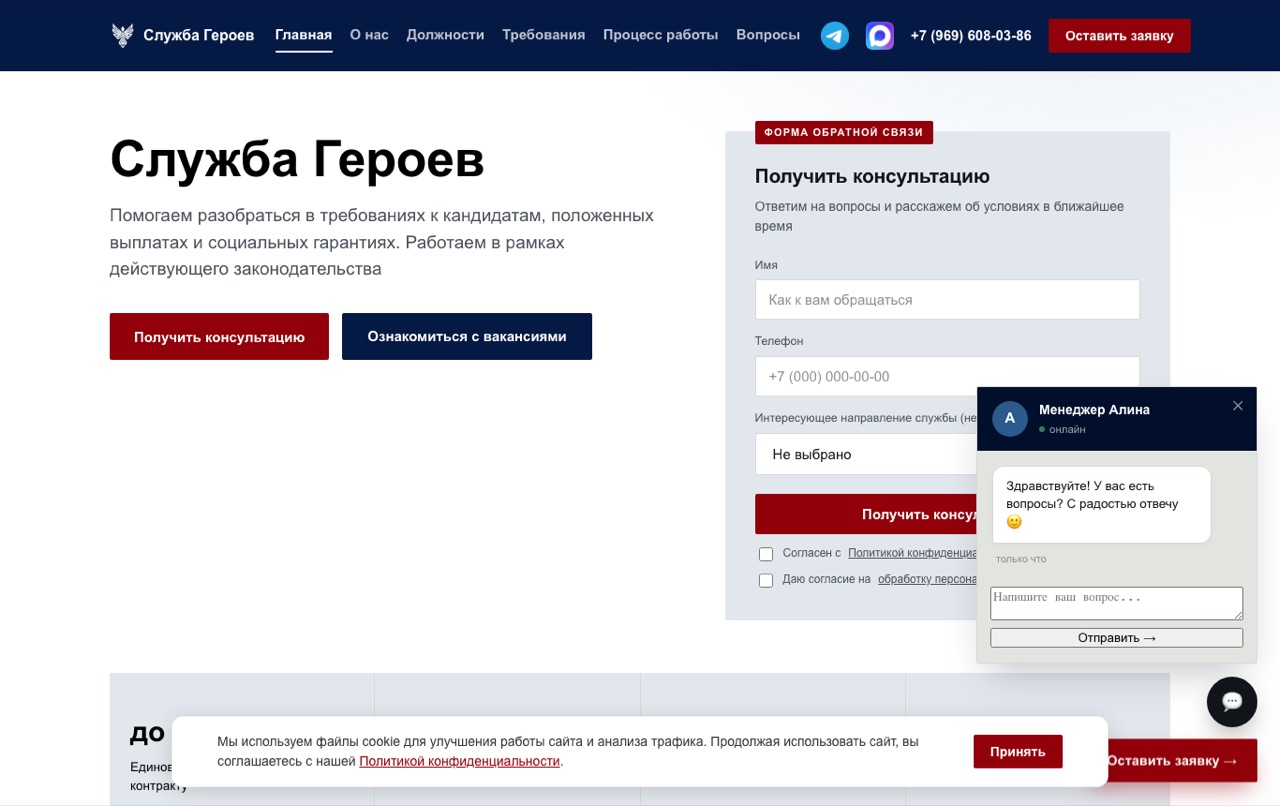Click the Служба Героев eagle logo icon
Screen dimensions: 1280x806
click(x=122, y=36)
